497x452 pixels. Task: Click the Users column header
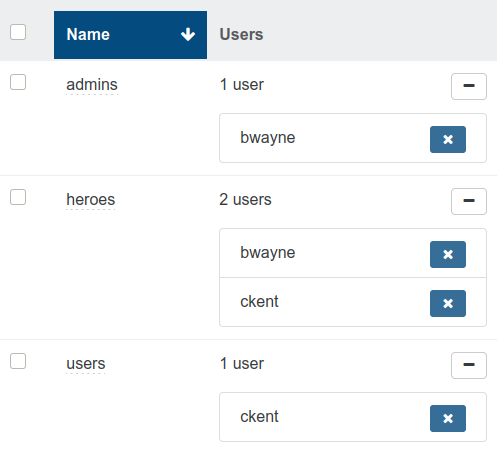point(241,34)
